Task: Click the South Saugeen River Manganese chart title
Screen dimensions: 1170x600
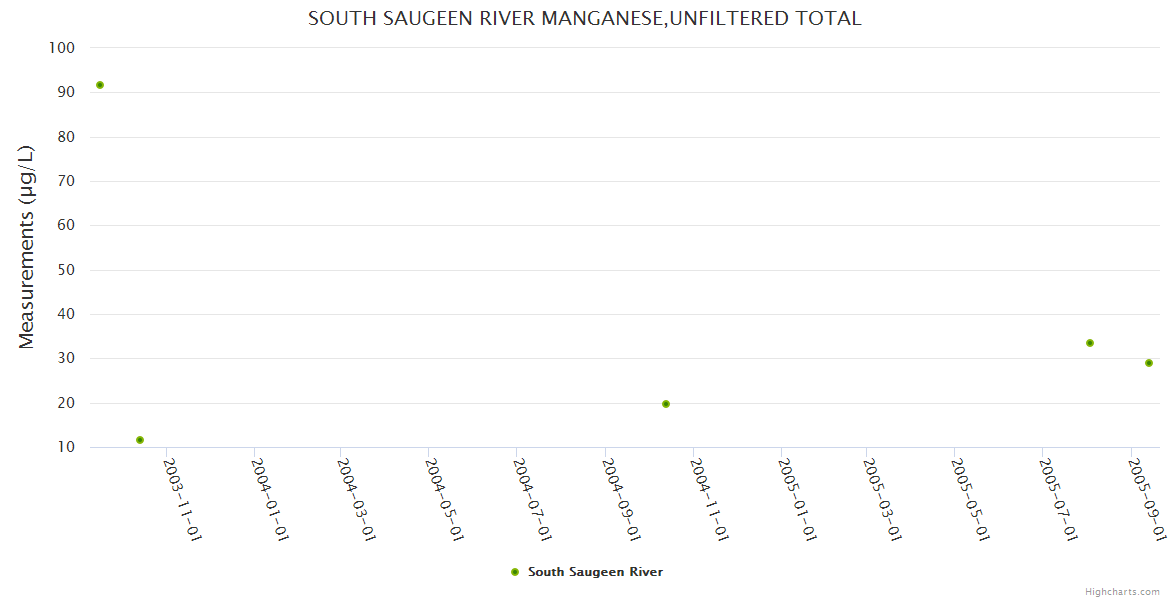Action: [584, 19]
